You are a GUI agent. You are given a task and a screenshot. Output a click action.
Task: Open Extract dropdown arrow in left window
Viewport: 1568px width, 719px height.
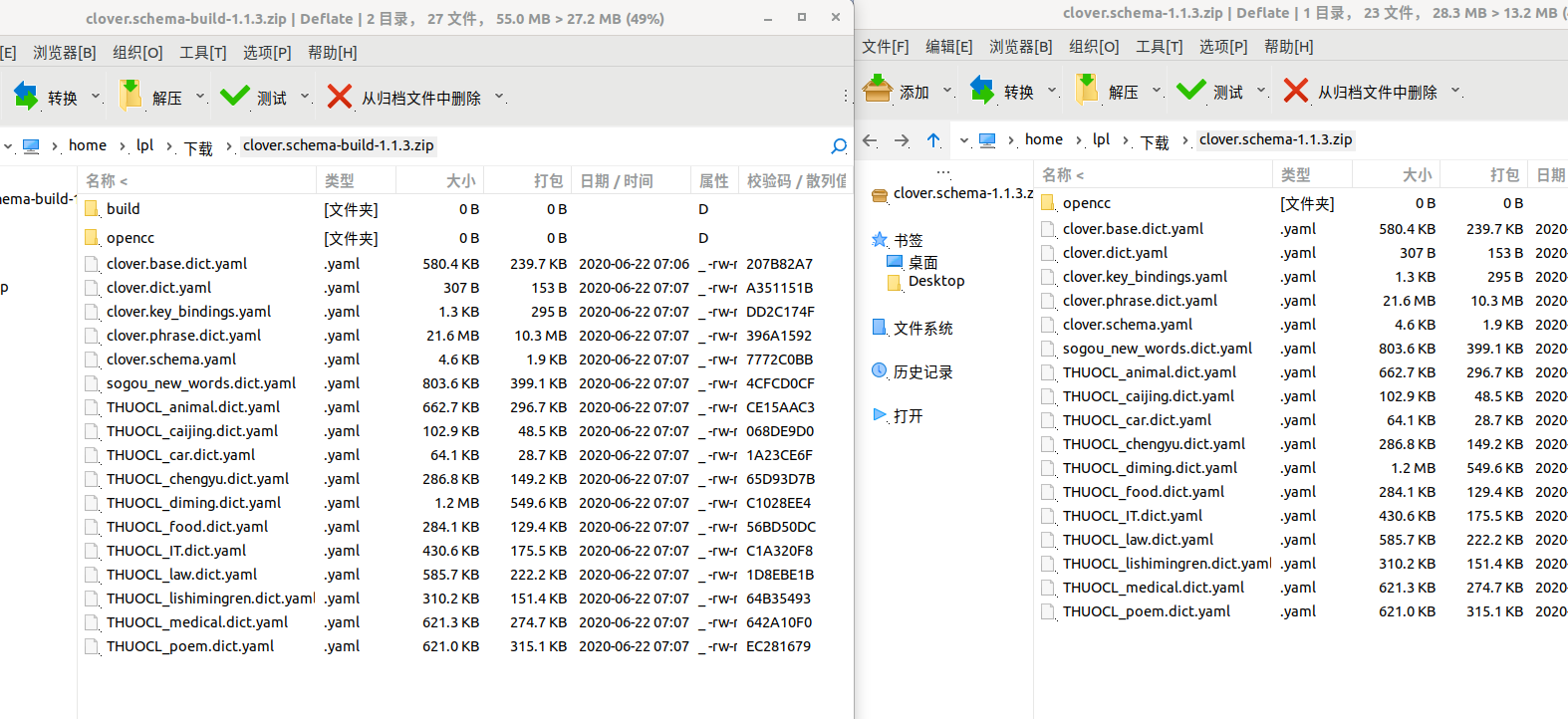pyautogui.click(x=200, y=98)
